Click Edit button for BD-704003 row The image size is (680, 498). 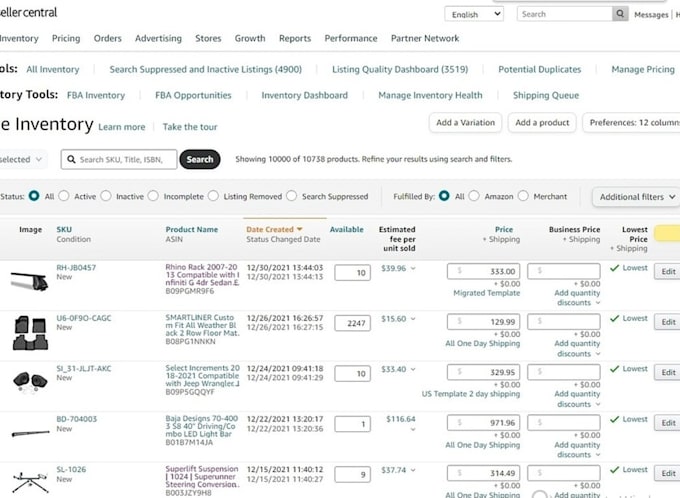click(x=668, y=423)
